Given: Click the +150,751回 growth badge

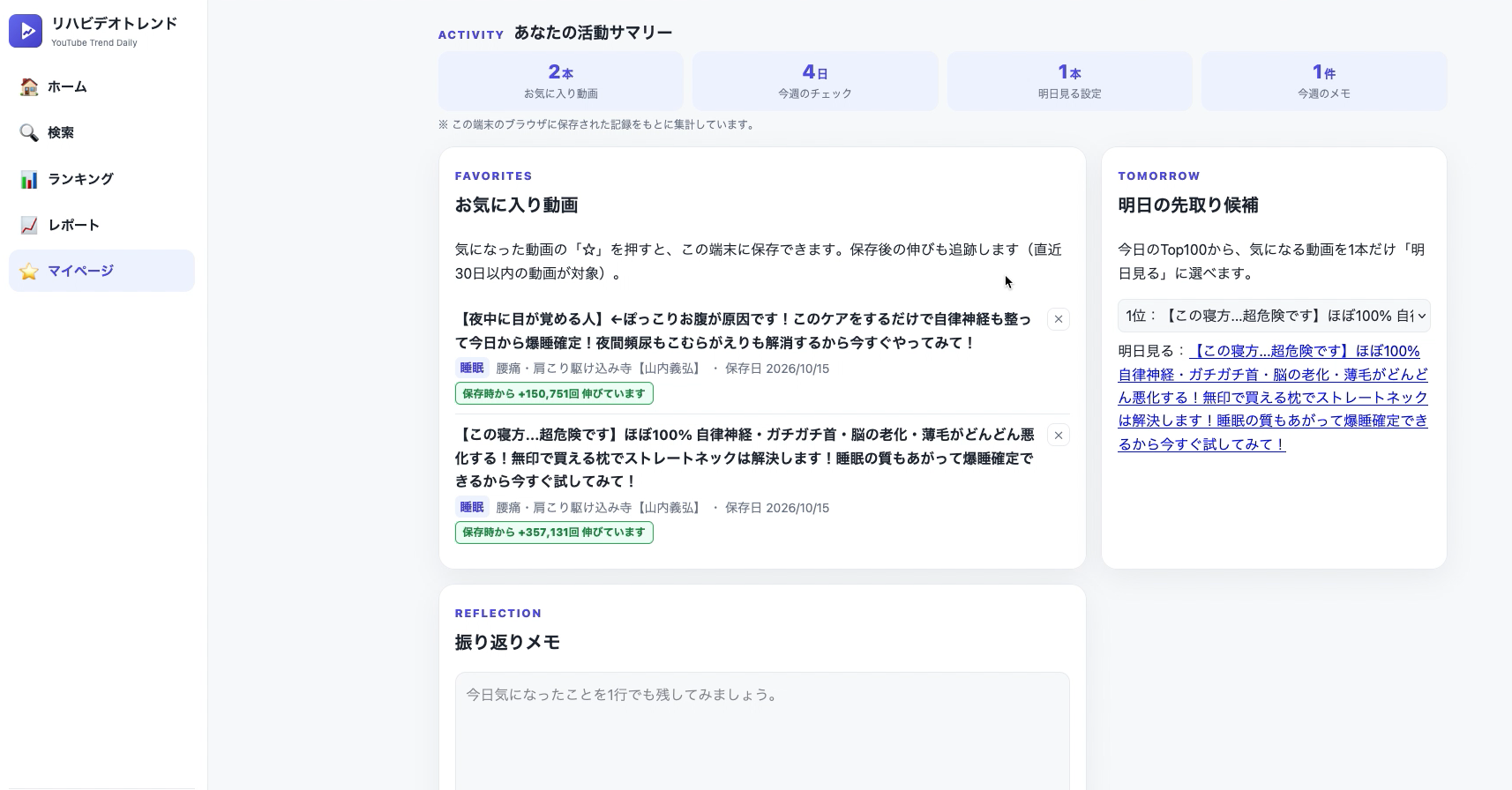Looking at the screenshot, I should (x=554, y=394).
